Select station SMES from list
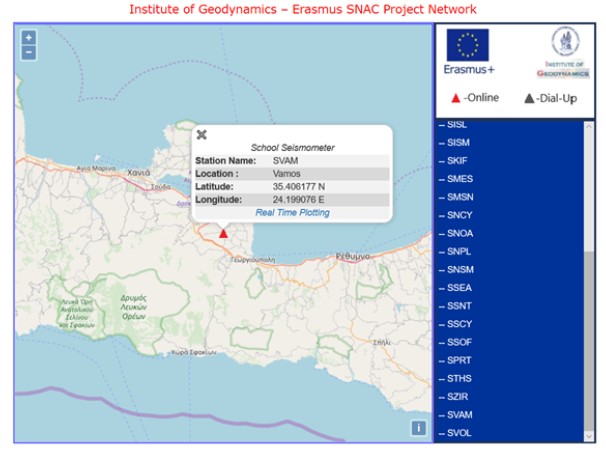The image size is (606, 453). 460,179
